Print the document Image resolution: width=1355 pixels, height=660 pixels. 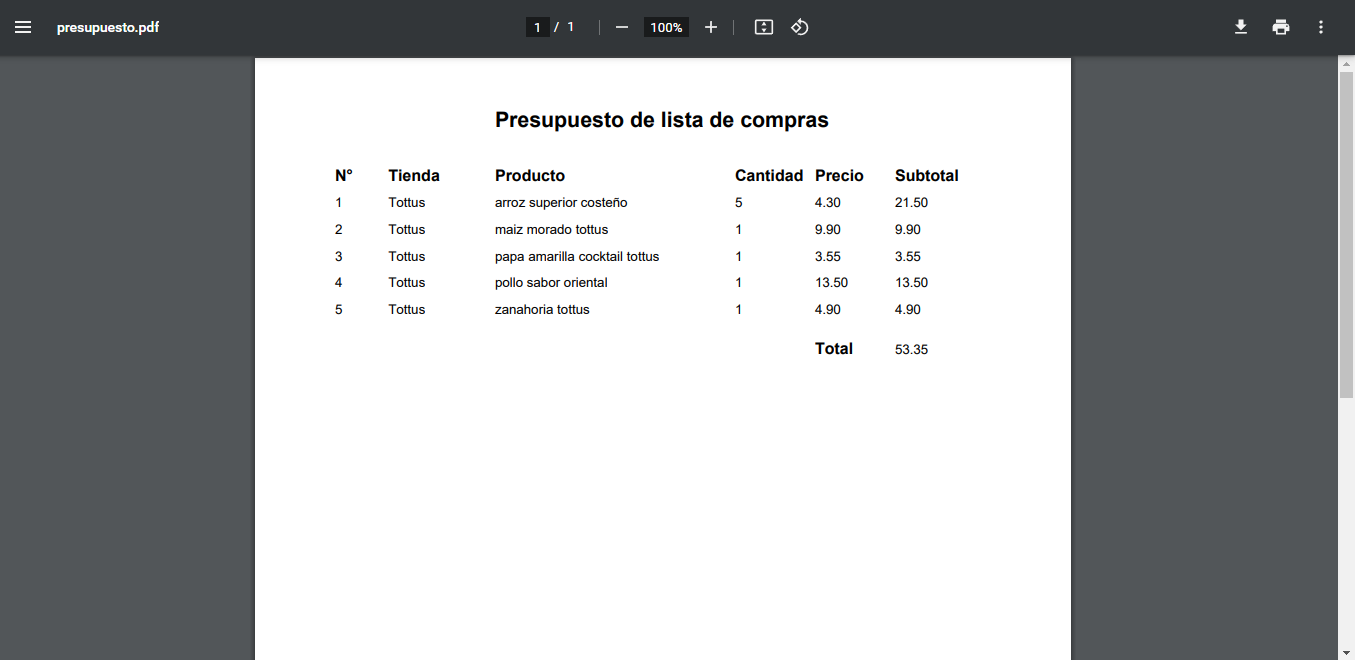tap(1281, 27)
